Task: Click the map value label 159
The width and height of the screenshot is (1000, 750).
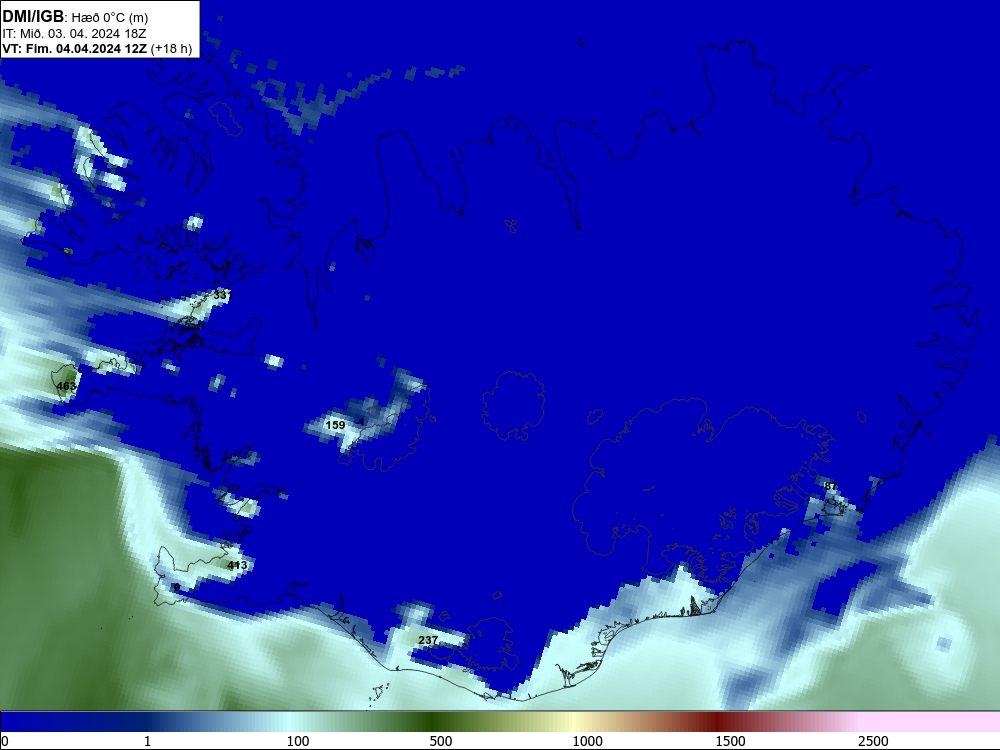Action: pyautogui.click(x=335, y=425)
